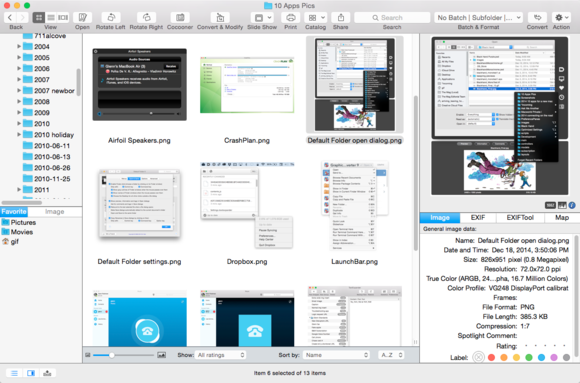Switch to the sidebar Image tab
Image resolution: width=580 pixels, height=383 pixels.
pyautogui.click(x=55, y=212)
